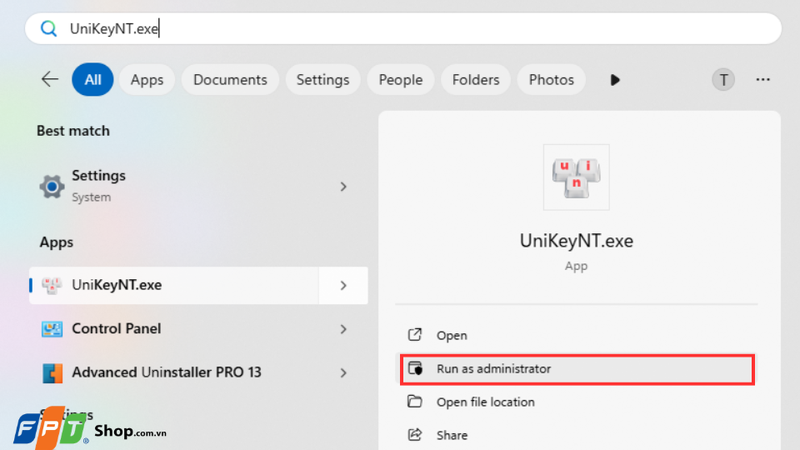Click the UniKeyNT.exe search text field
The height and width of the screenshot is (450, 800).
point(403,29)
